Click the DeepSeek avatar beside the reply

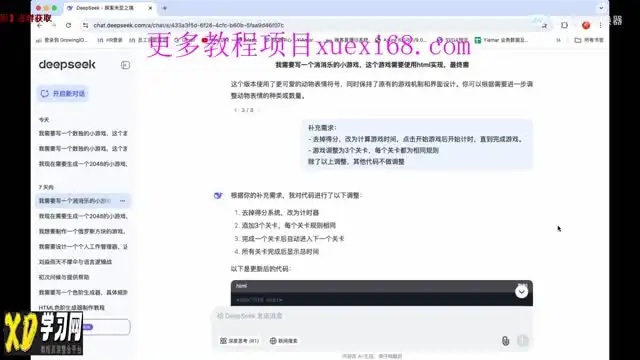tap(218, 196)
